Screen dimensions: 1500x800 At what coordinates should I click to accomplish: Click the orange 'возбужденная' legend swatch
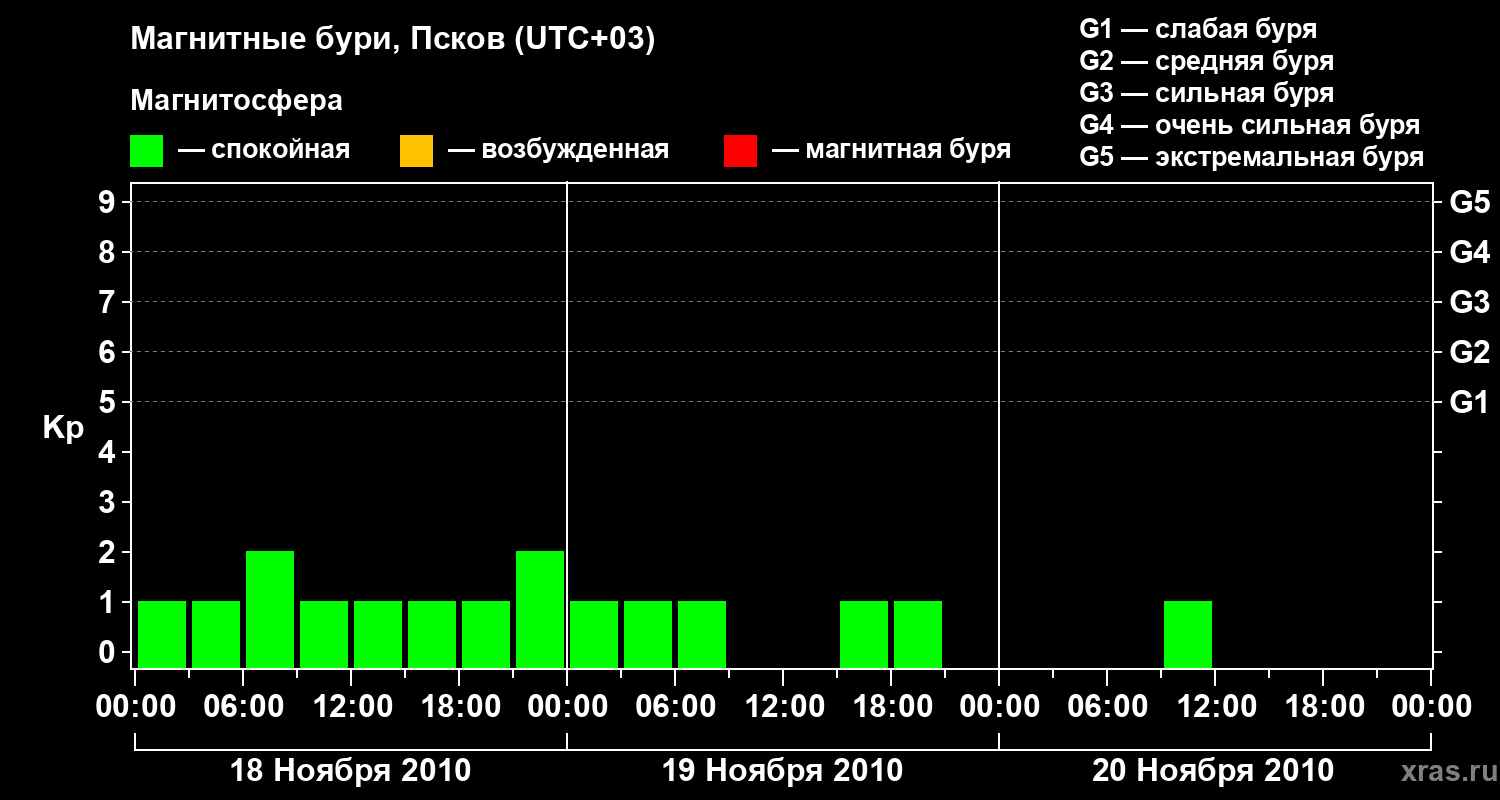click(x=416, y=150)
